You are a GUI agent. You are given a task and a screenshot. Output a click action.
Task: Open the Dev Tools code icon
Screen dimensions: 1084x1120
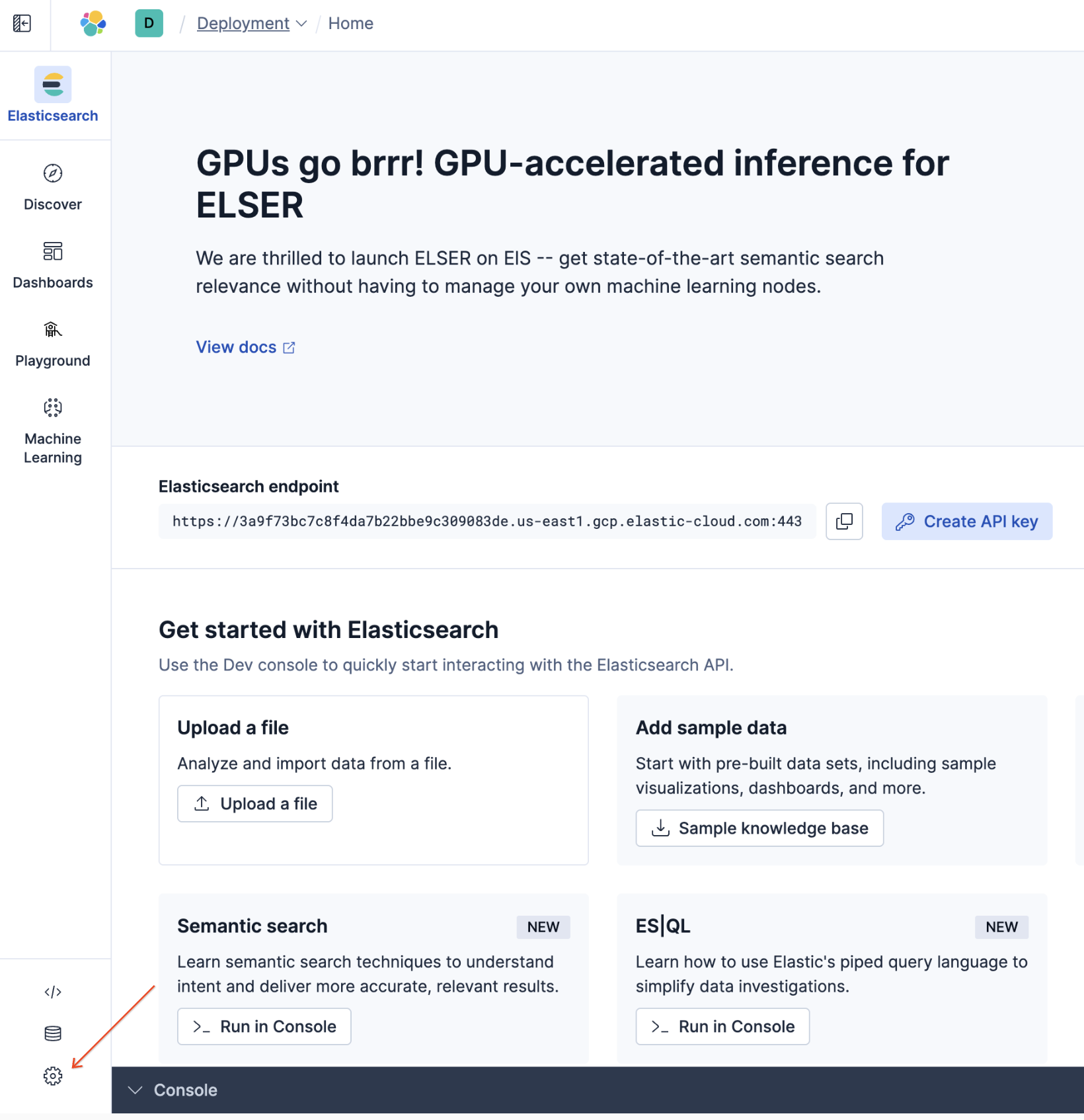(x=52, y=991)
